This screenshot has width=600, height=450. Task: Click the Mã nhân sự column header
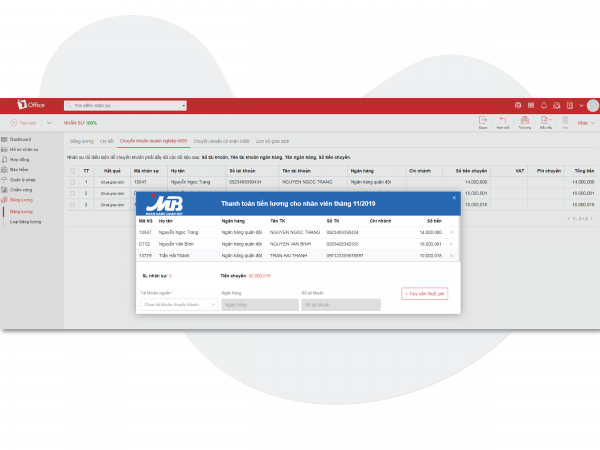pyautogui.click(x=146, y=171)
